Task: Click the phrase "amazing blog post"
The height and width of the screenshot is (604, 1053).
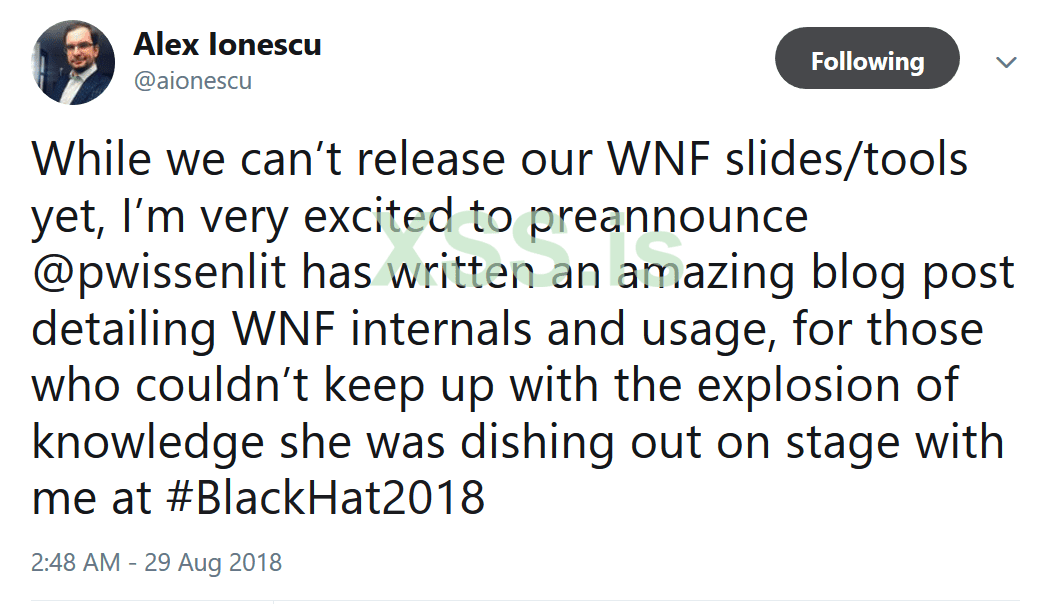Action: pyautogui.click(x=816, y=274)
